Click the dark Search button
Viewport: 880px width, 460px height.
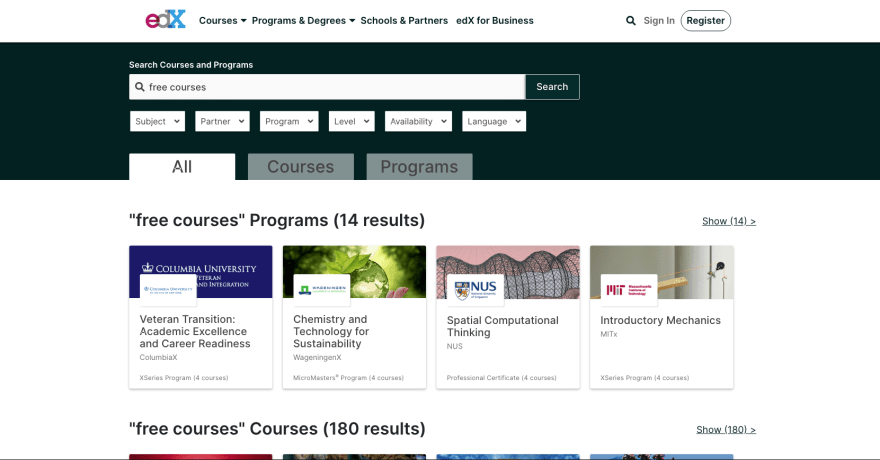pyautogui.click(x=552, y=87)
